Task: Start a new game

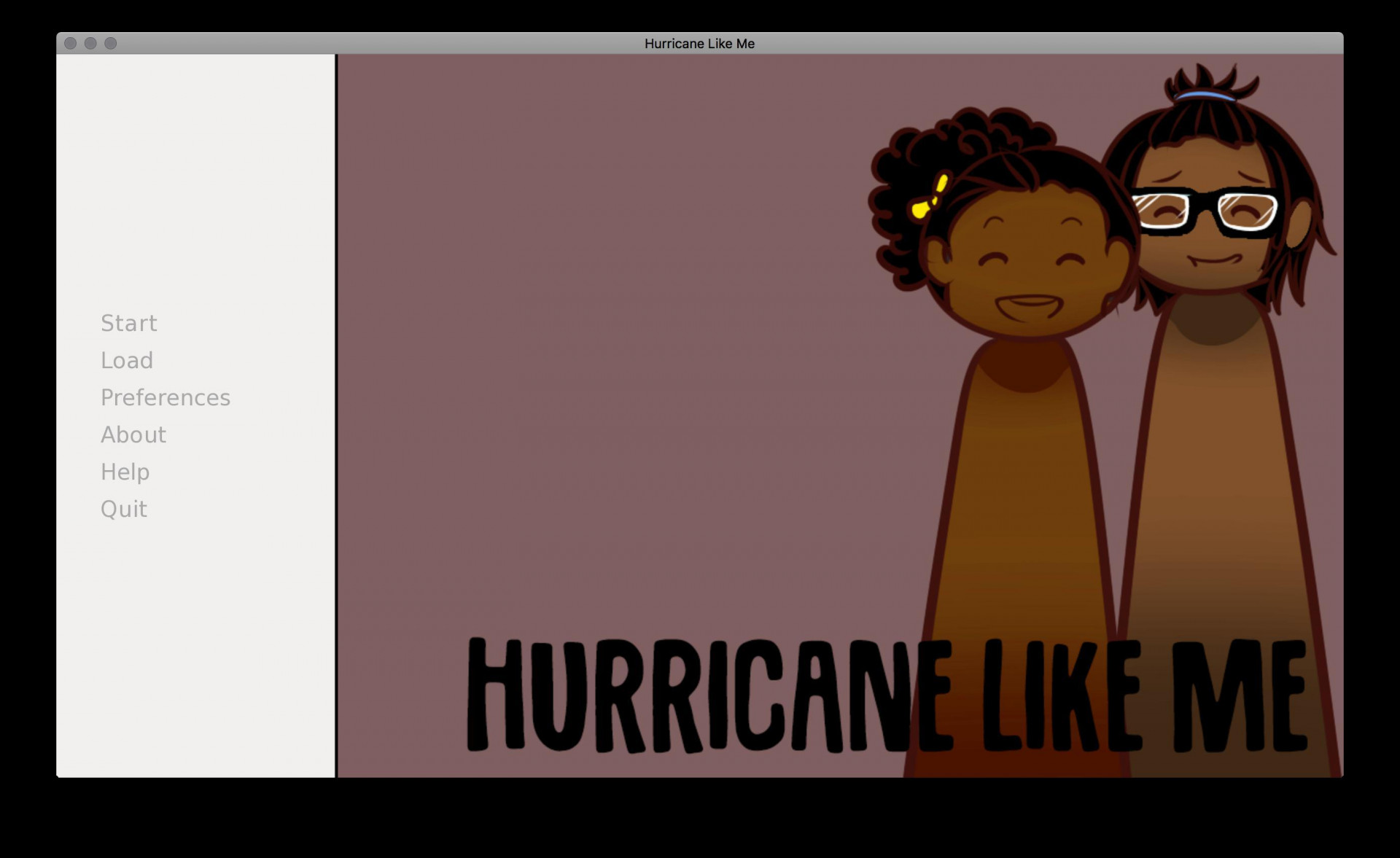Action: 129,323
